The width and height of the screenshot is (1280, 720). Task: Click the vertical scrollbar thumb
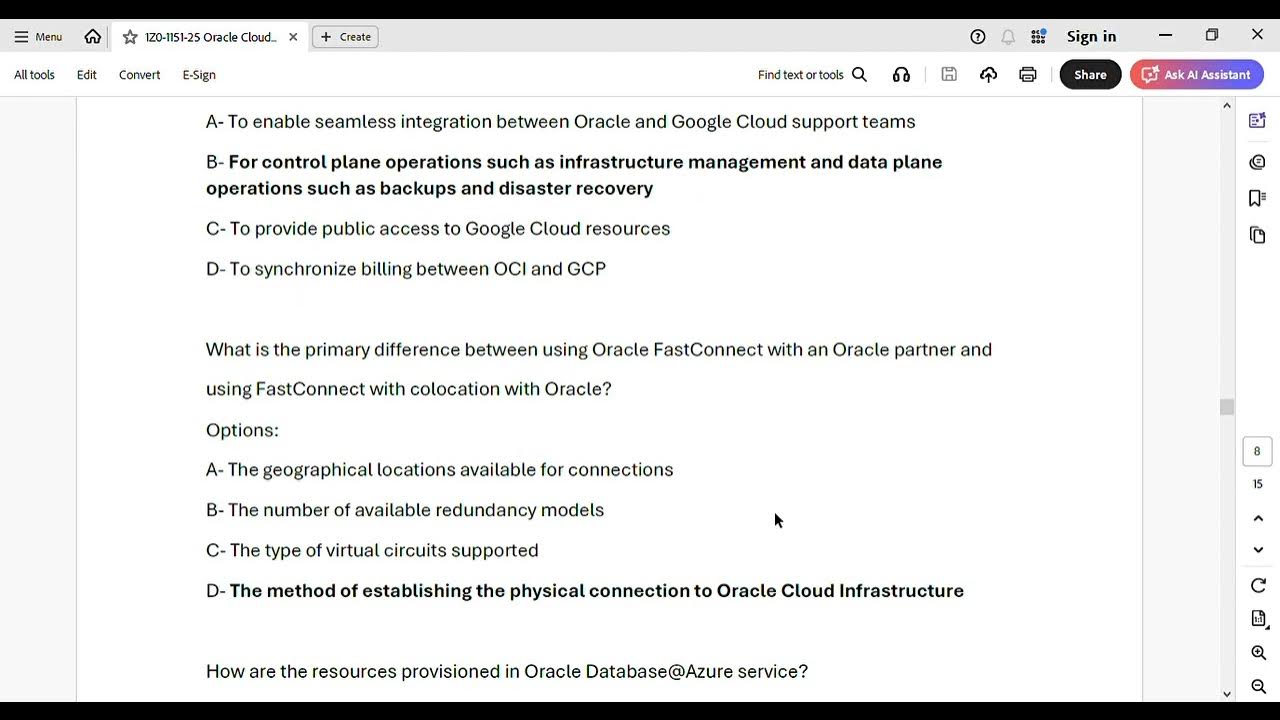pyautogui.click(x=1227, y=407)
